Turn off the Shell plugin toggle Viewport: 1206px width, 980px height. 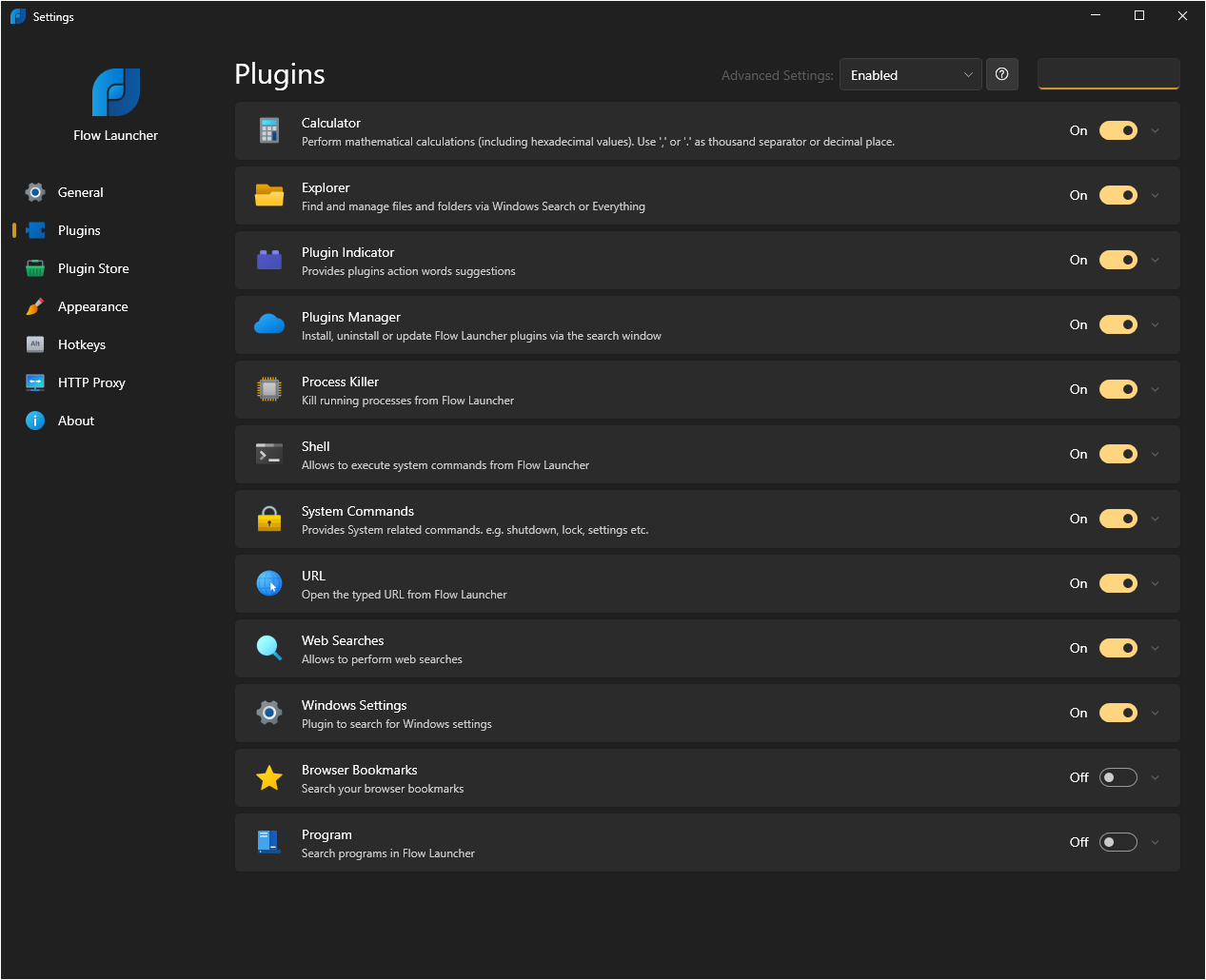[1118, 454]
